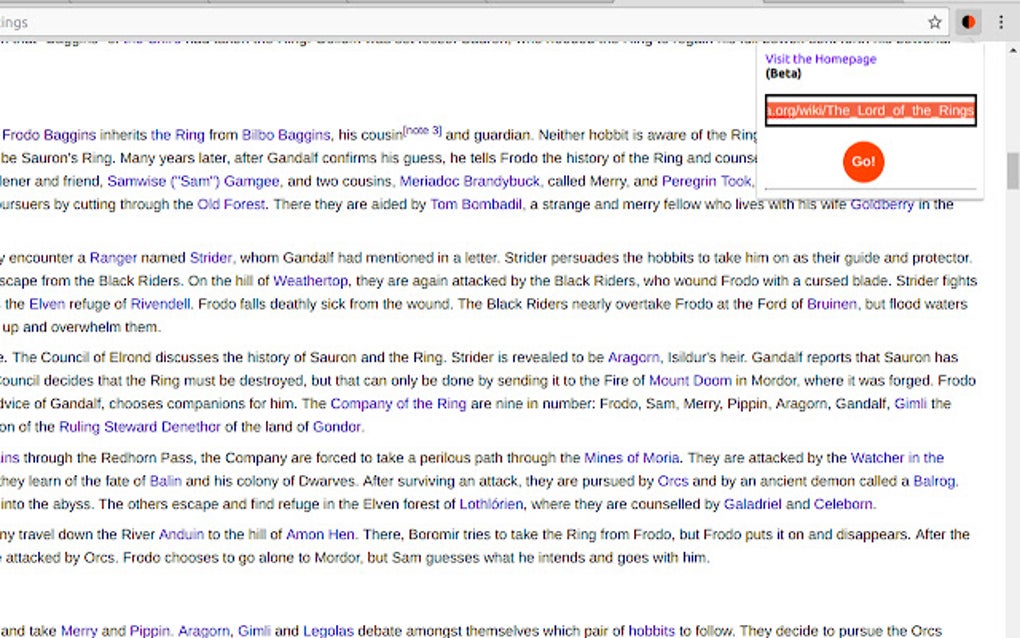Image resolution: width=1020 pixels, height=638 pixels.
Task: Follow the Bruinen link
Action: pos(832,304)
